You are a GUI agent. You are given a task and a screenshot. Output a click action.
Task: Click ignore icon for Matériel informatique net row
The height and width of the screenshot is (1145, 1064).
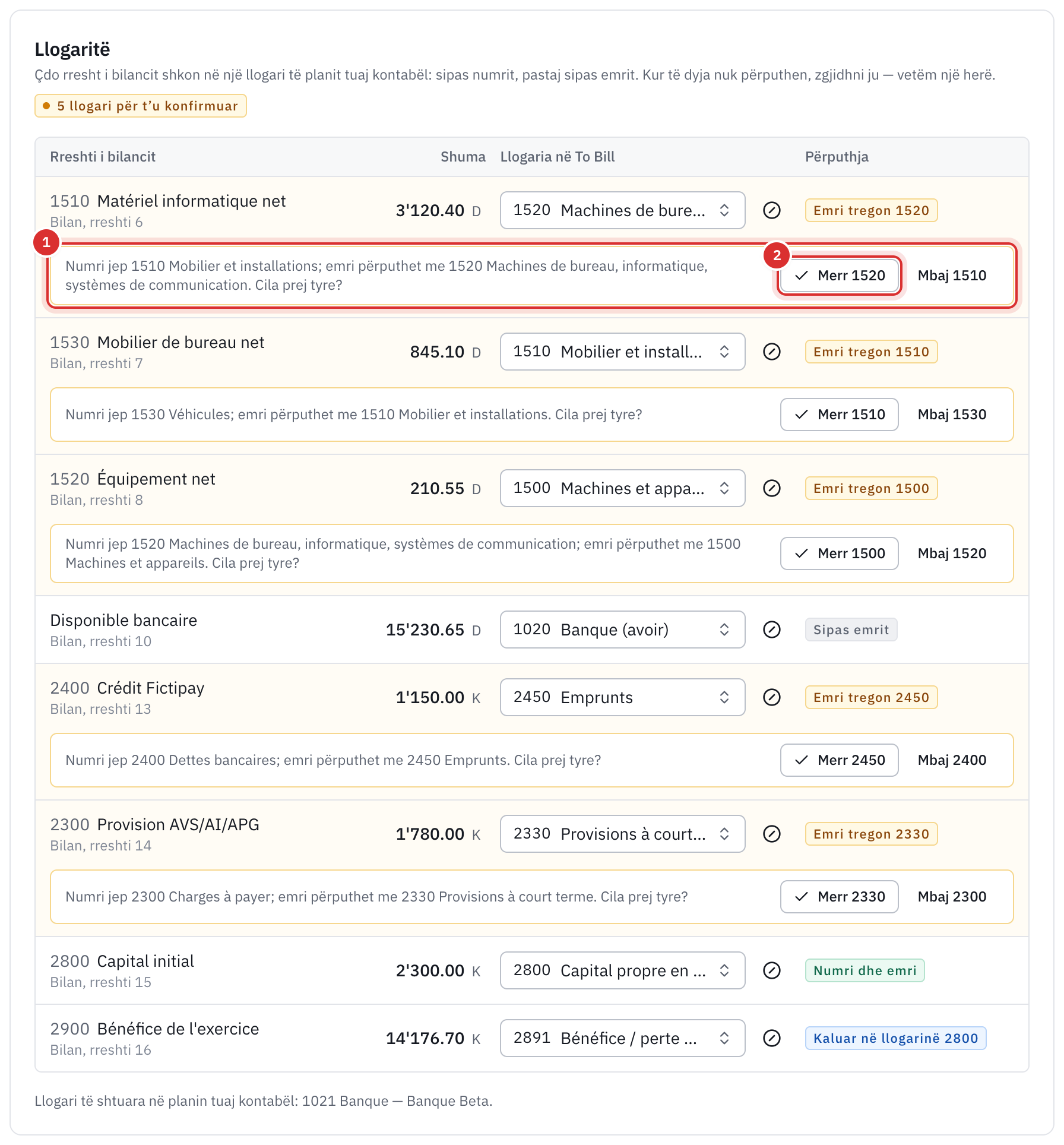(x=771, y=210)
